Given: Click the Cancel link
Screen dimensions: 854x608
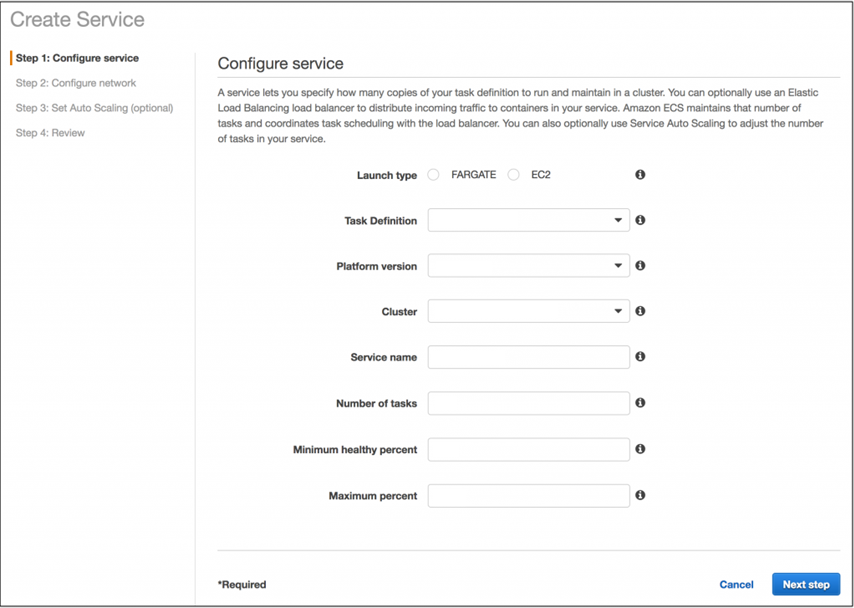Looking at the screenshot, I should [736, 585].
